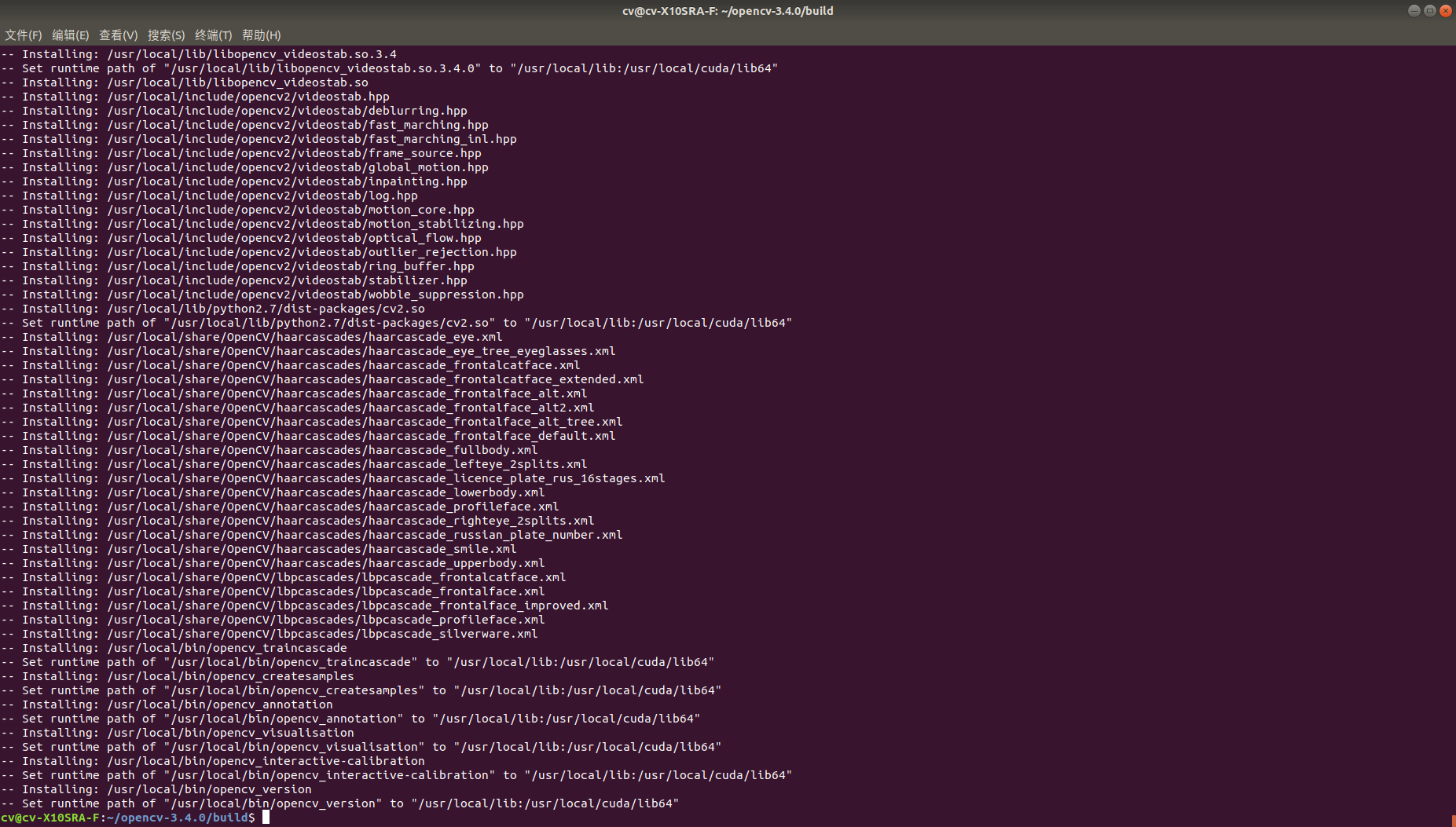Click the lbpcascade_silverware.xml line
The image size is (1456, 827).
[270, 634]
